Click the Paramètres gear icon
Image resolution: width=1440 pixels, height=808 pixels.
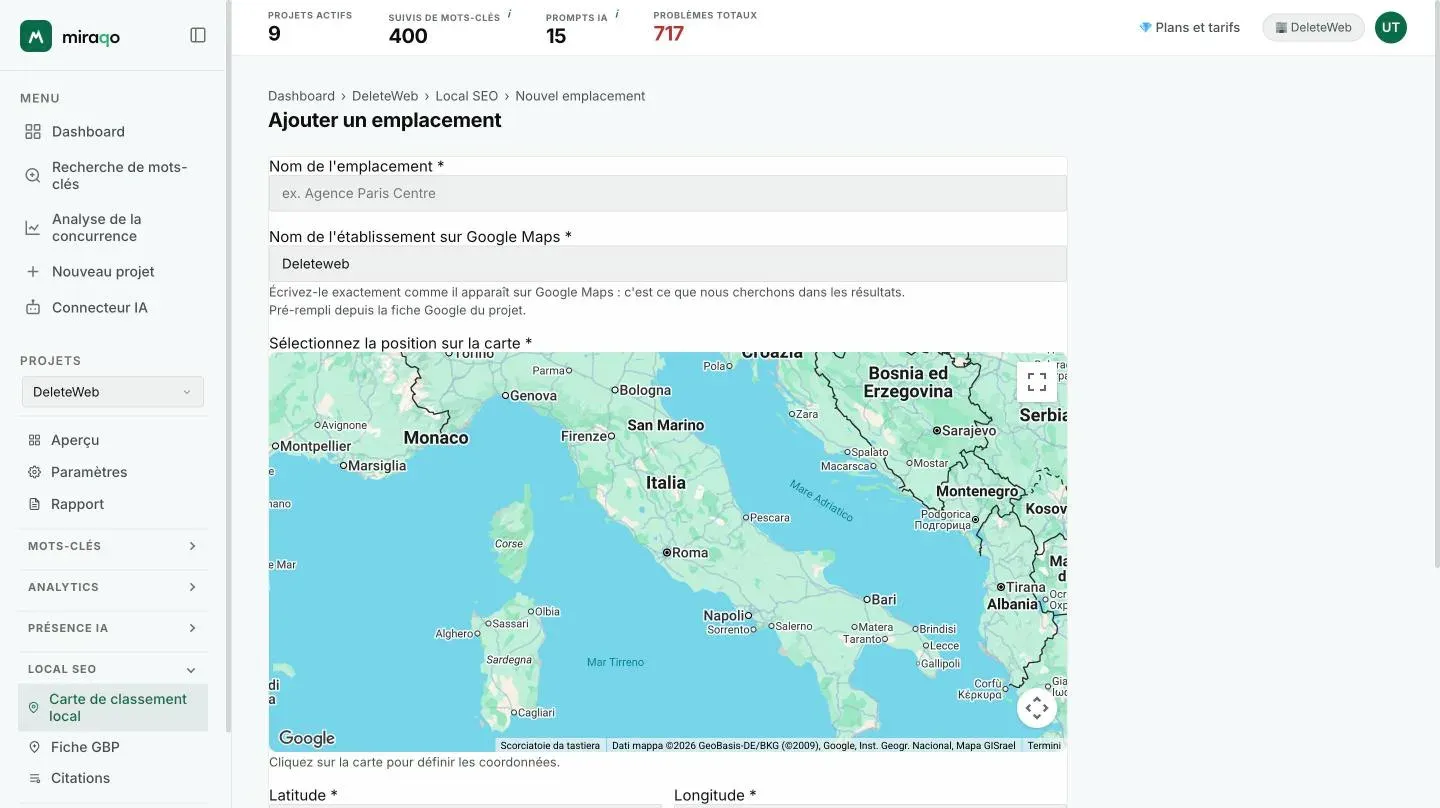click(x=34, y=472)
